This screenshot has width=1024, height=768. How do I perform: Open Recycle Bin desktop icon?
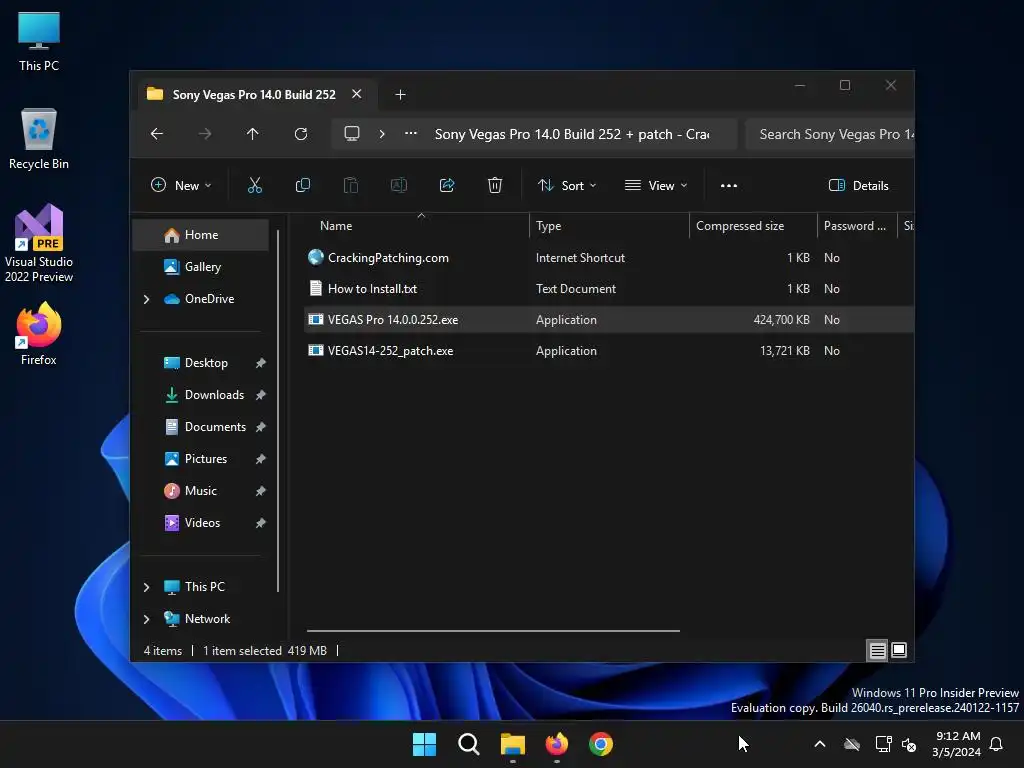pos(39,139)
